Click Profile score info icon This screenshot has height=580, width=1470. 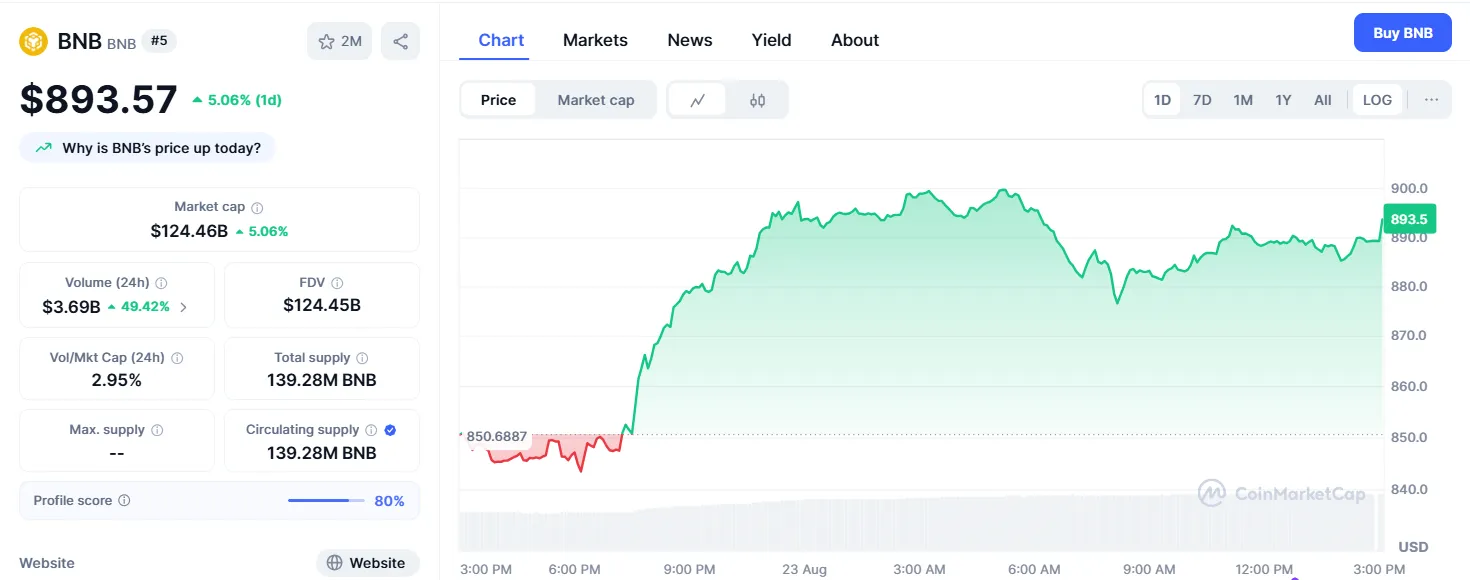coord(124,501)
